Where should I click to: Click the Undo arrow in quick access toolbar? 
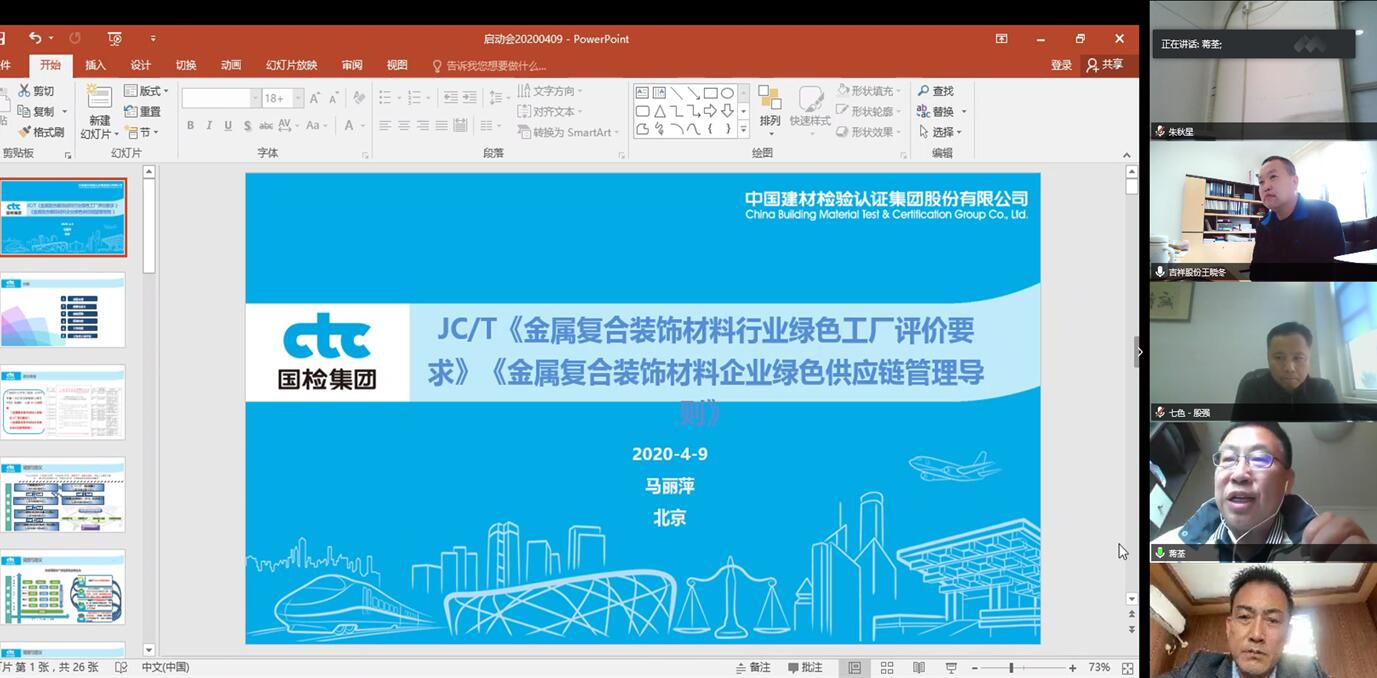pos(35,38)
